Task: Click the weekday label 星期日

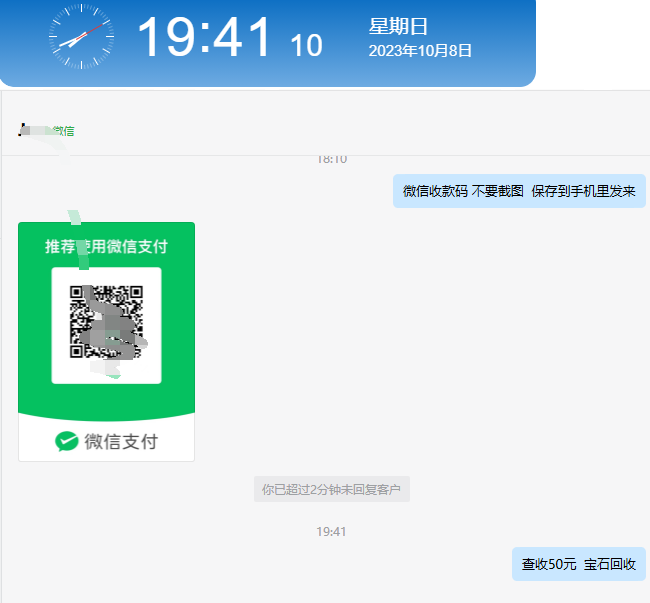Action: 398,27
